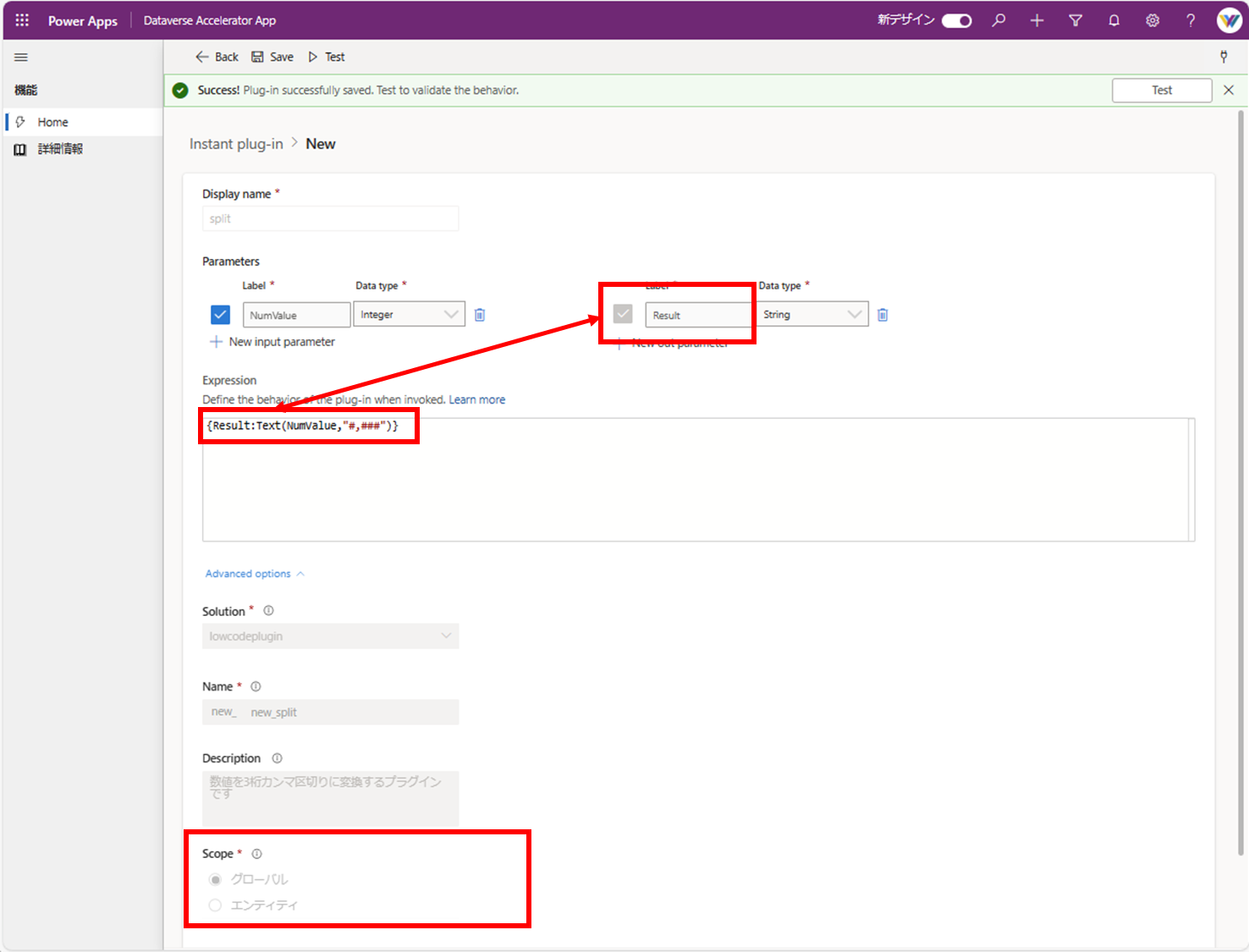1249x952 pixels.
Task: Delete the NumValue parameter using its trash icon
Action: tap(480, 314)
